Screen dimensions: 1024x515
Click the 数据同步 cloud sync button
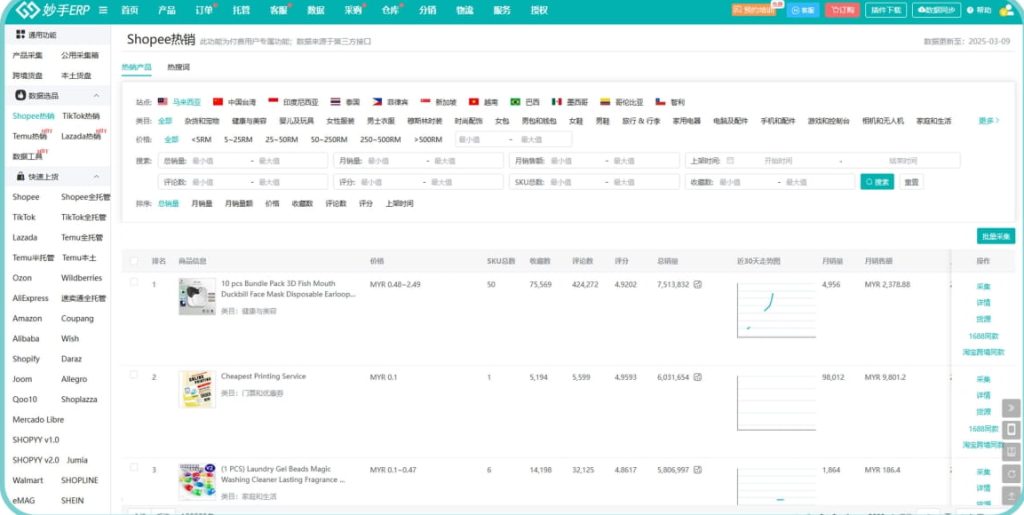pyautogui.click(x=936, y=10)
